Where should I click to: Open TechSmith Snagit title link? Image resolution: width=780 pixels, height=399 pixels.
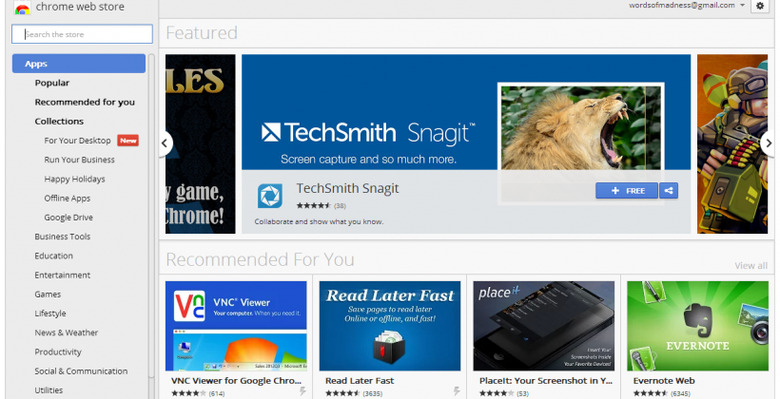pyautogui.click(x=348, y=189)
